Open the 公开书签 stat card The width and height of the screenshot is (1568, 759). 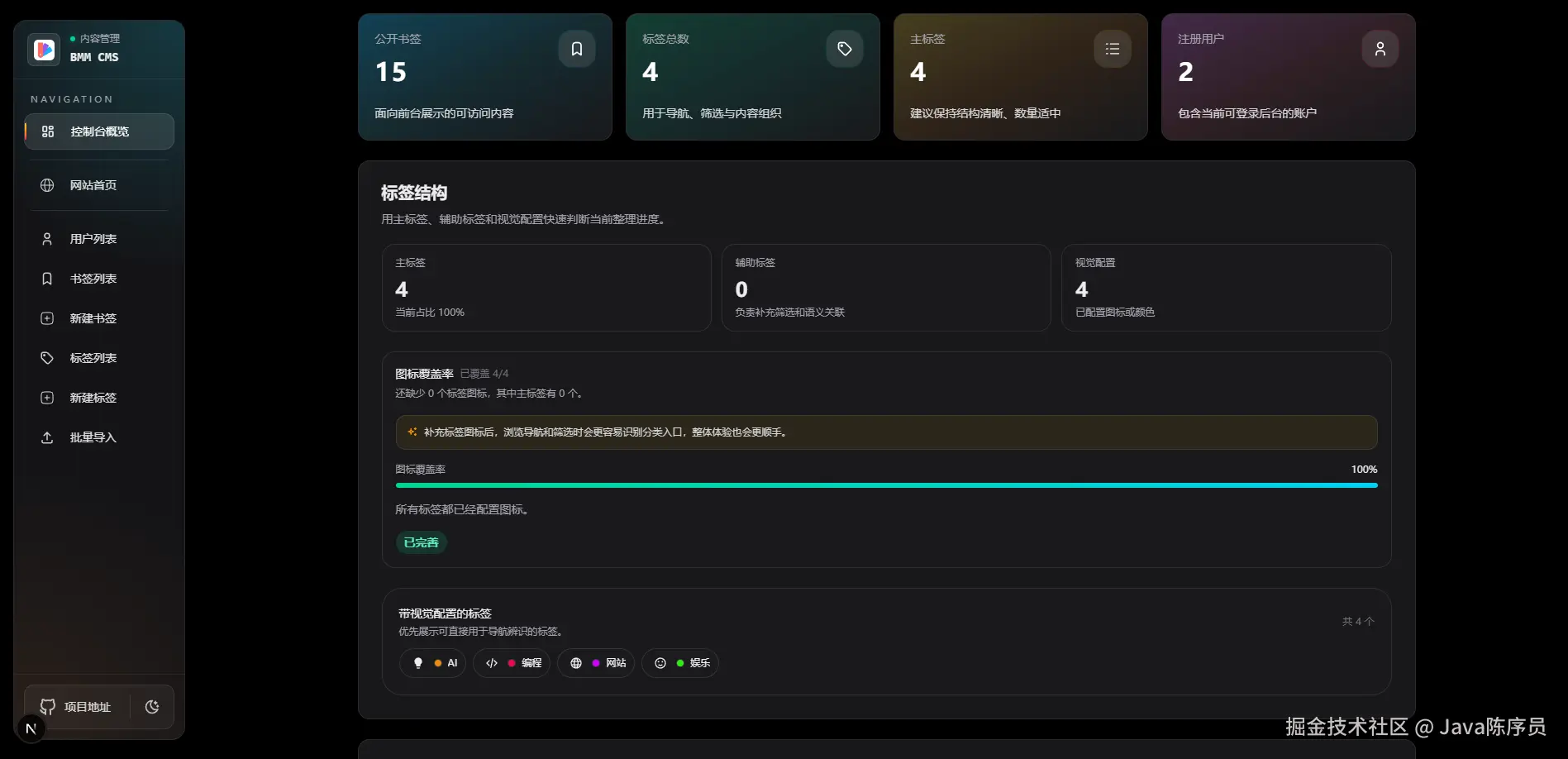tap(485, 77)
